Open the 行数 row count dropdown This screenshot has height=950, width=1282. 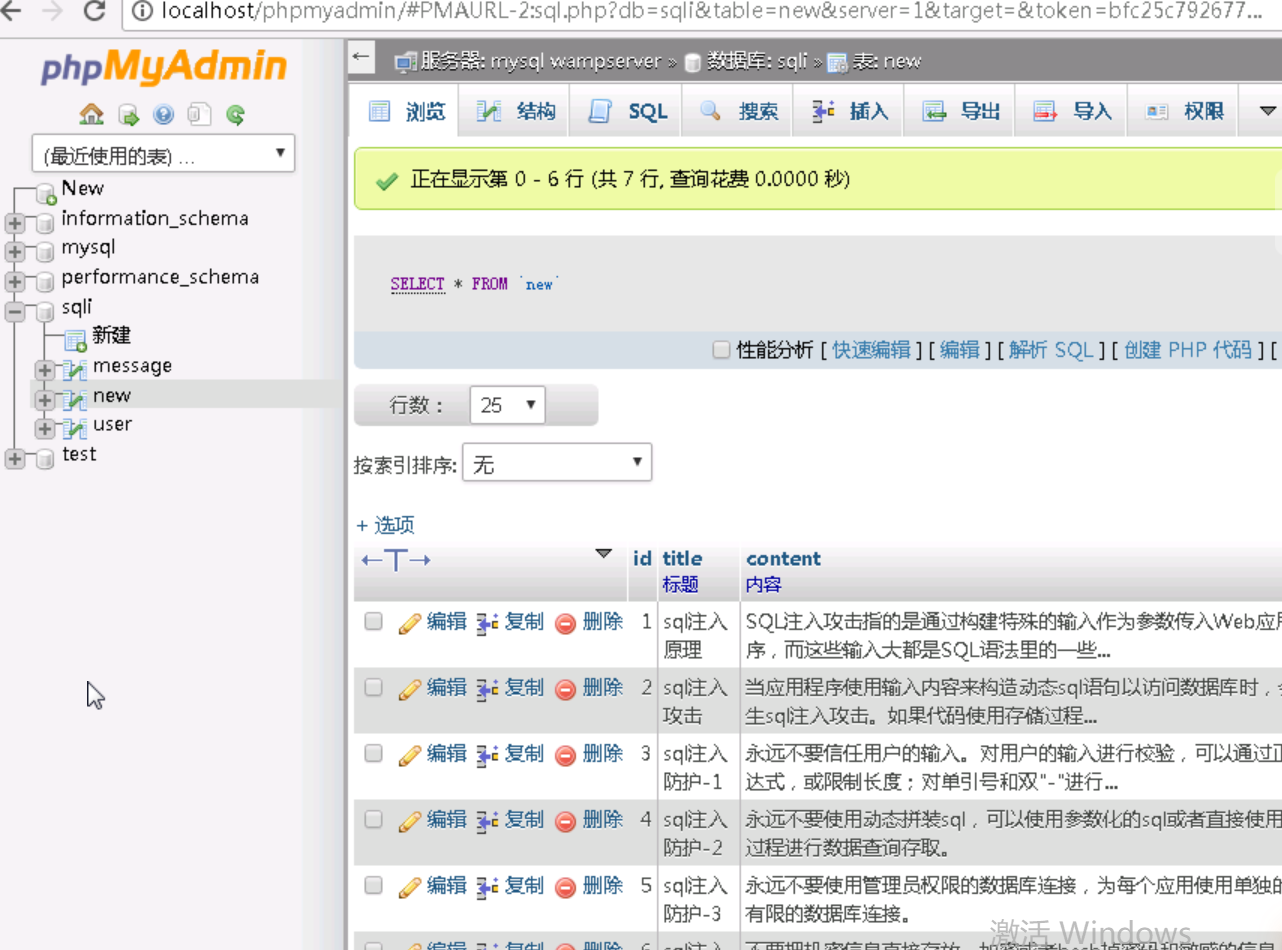tap(507, 405)
